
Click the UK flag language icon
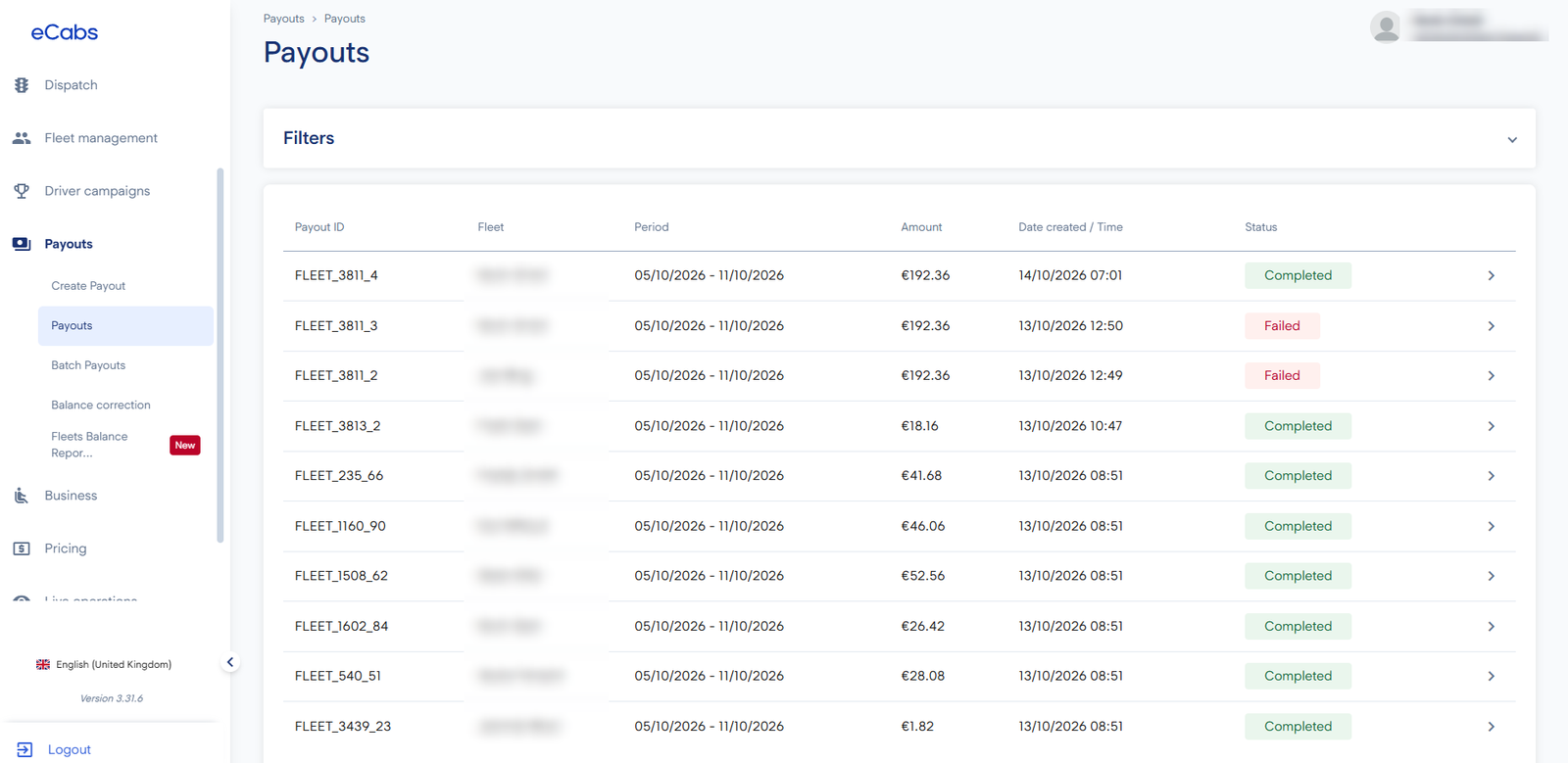(x=43, y=664)
